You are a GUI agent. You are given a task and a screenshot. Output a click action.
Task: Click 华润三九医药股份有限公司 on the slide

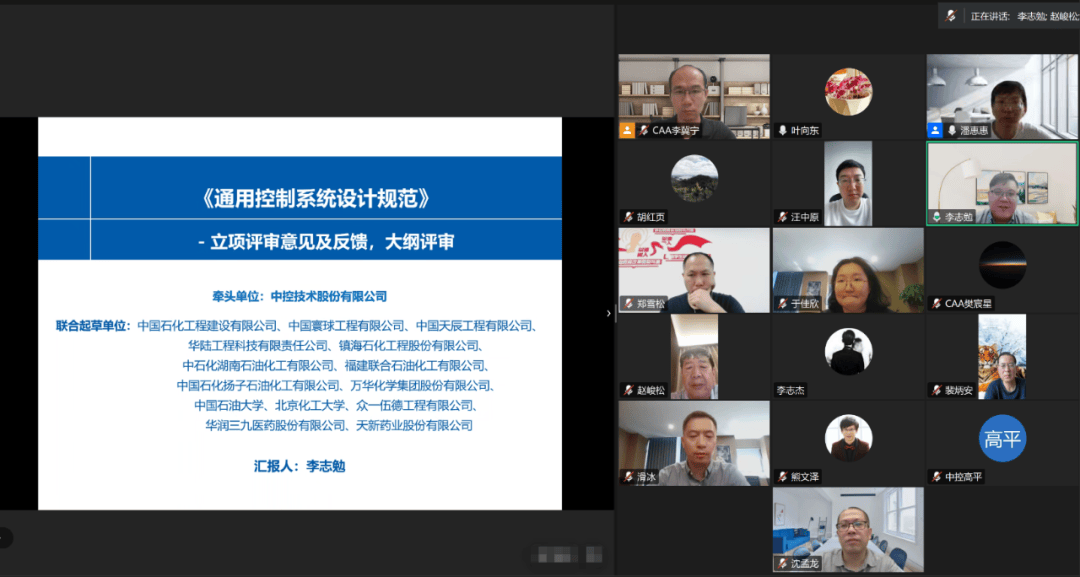click(x=275, y=426)
